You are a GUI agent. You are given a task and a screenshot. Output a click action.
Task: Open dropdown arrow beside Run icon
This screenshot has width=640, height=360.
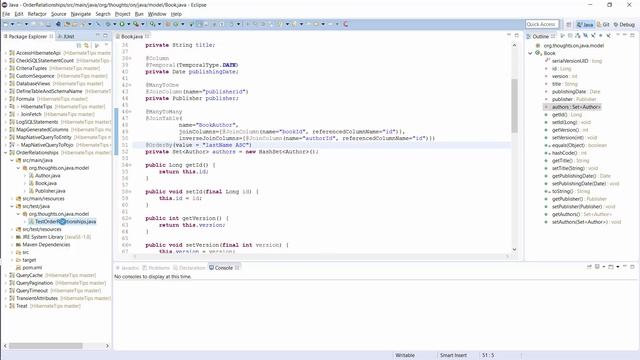pyautogui.click(x=129, y=24)
